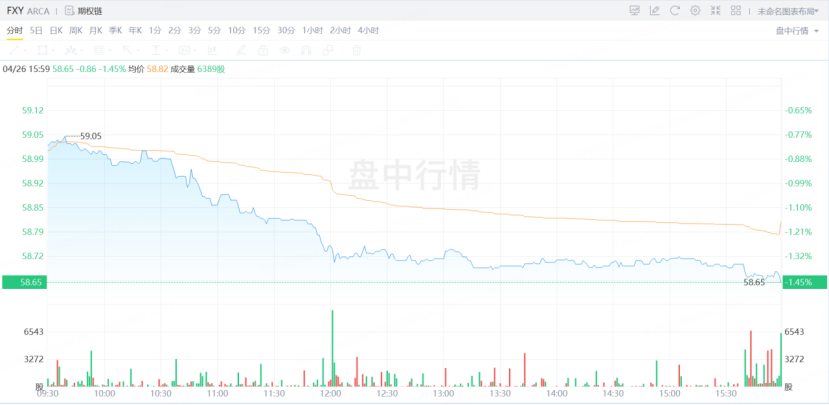Viewport: 829px width, 405px height.
Task: Select the 30分 interval
Action: [x=286, y=31]
